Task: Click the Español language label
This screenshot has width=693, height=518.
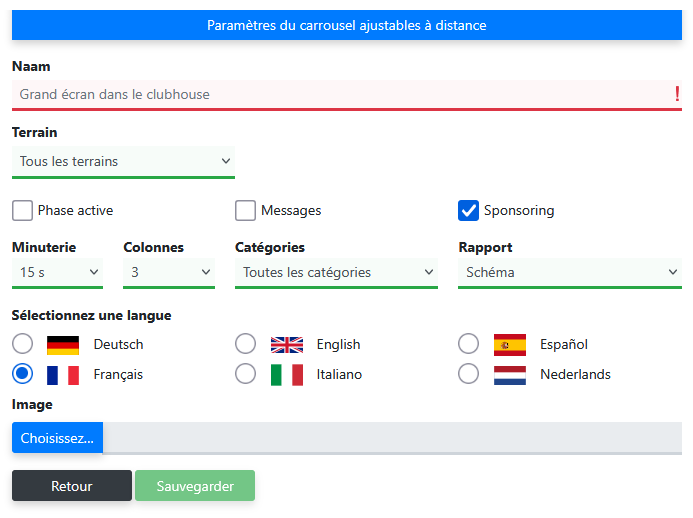Action: pos(564,344)
